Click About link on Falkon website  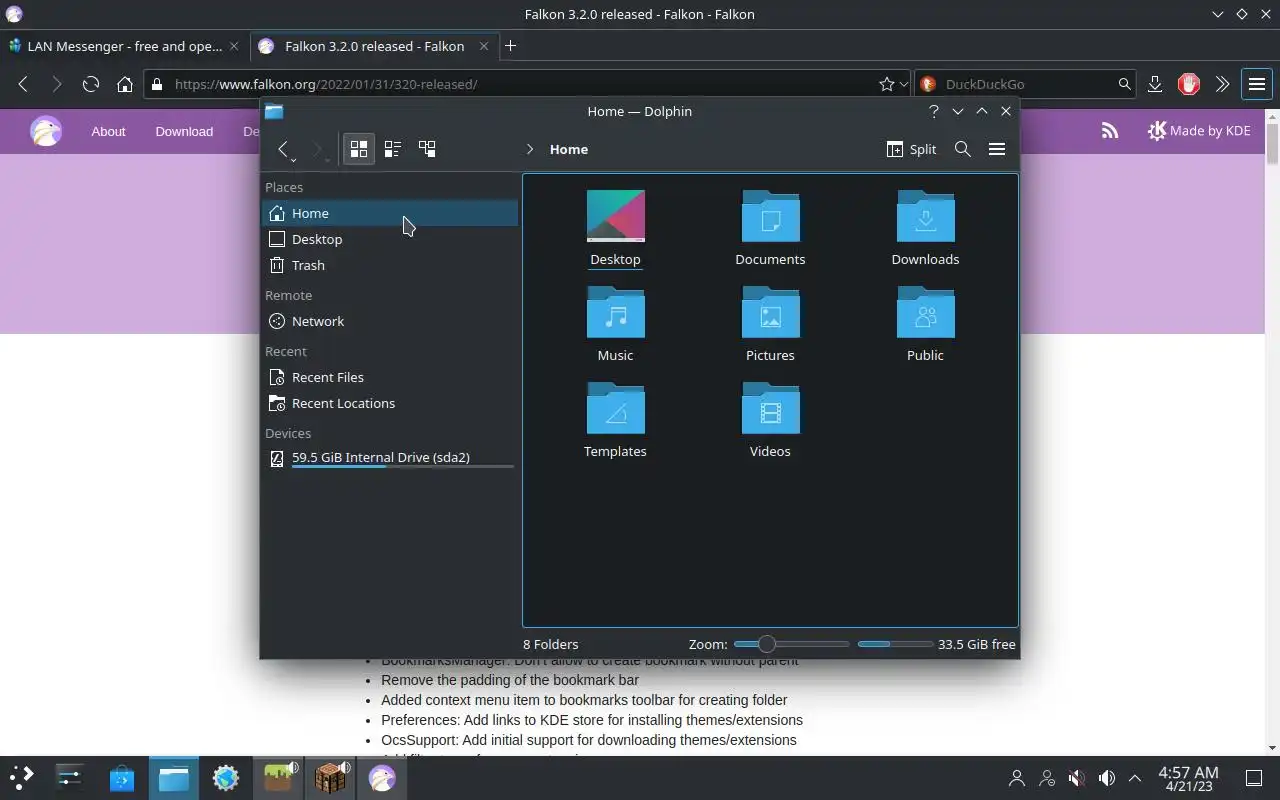click(x=108, y=131)
